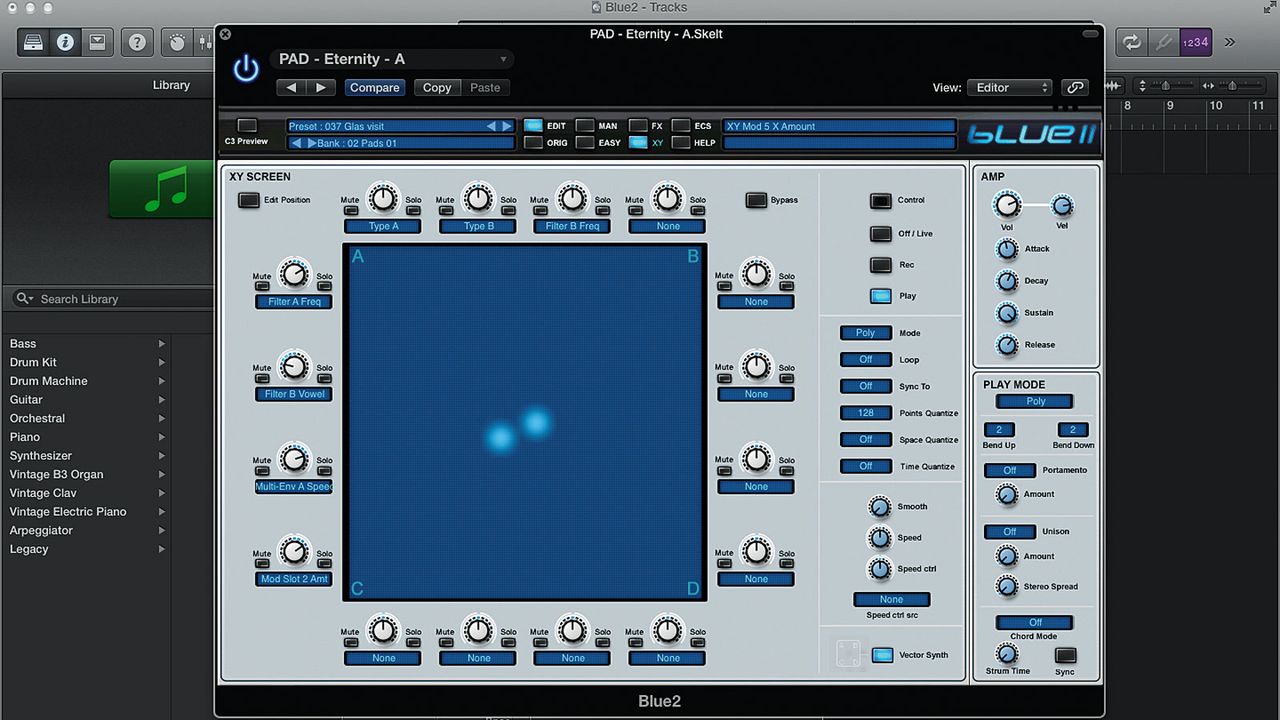Viewport: 1280px width, 720px height.
Task: Click the Copy button
Action: tap(437, 88)
